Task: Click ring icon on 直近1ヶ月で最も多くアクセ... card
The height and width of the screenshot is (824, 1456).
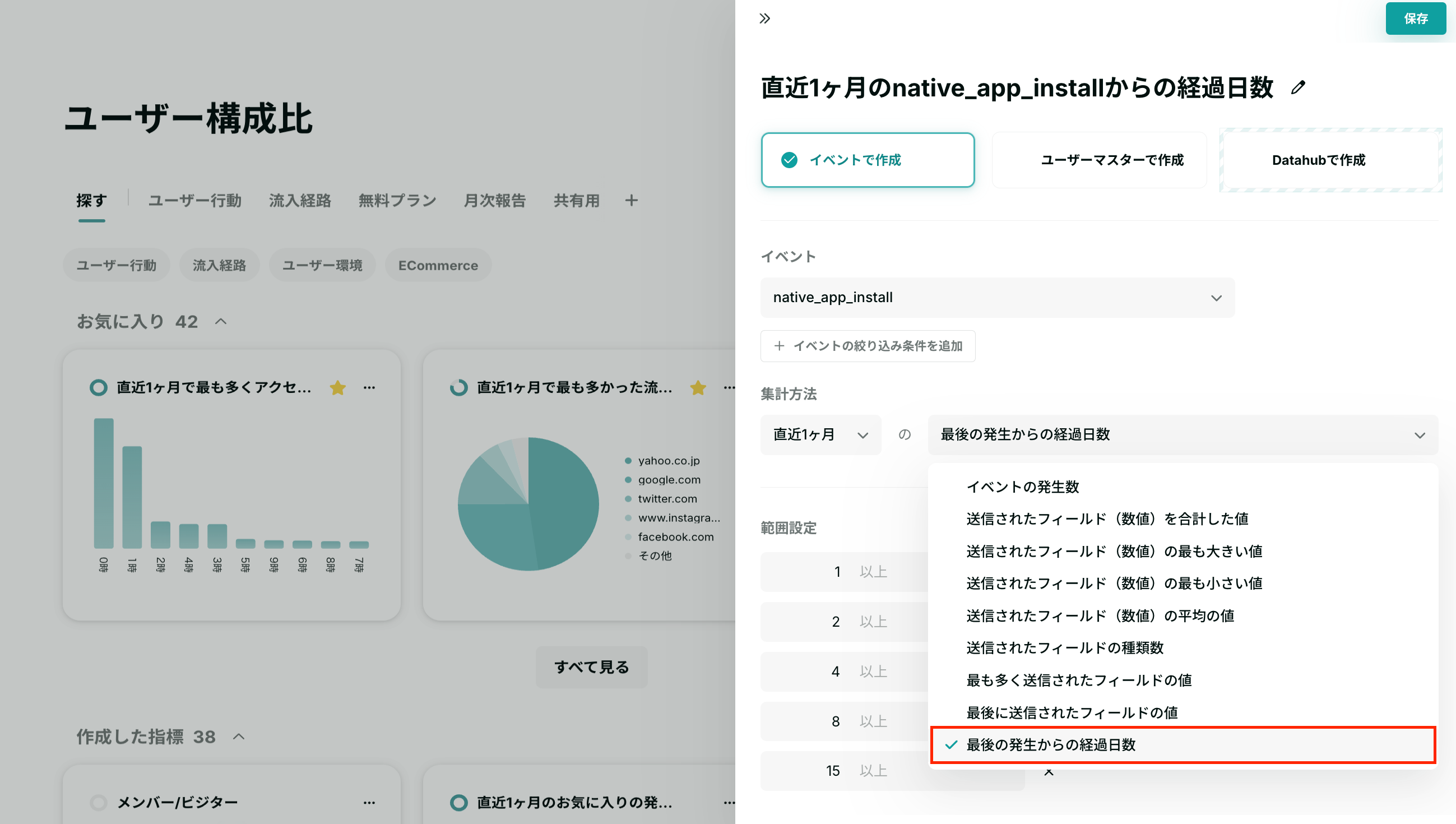Action: click(x=99, y=388)
